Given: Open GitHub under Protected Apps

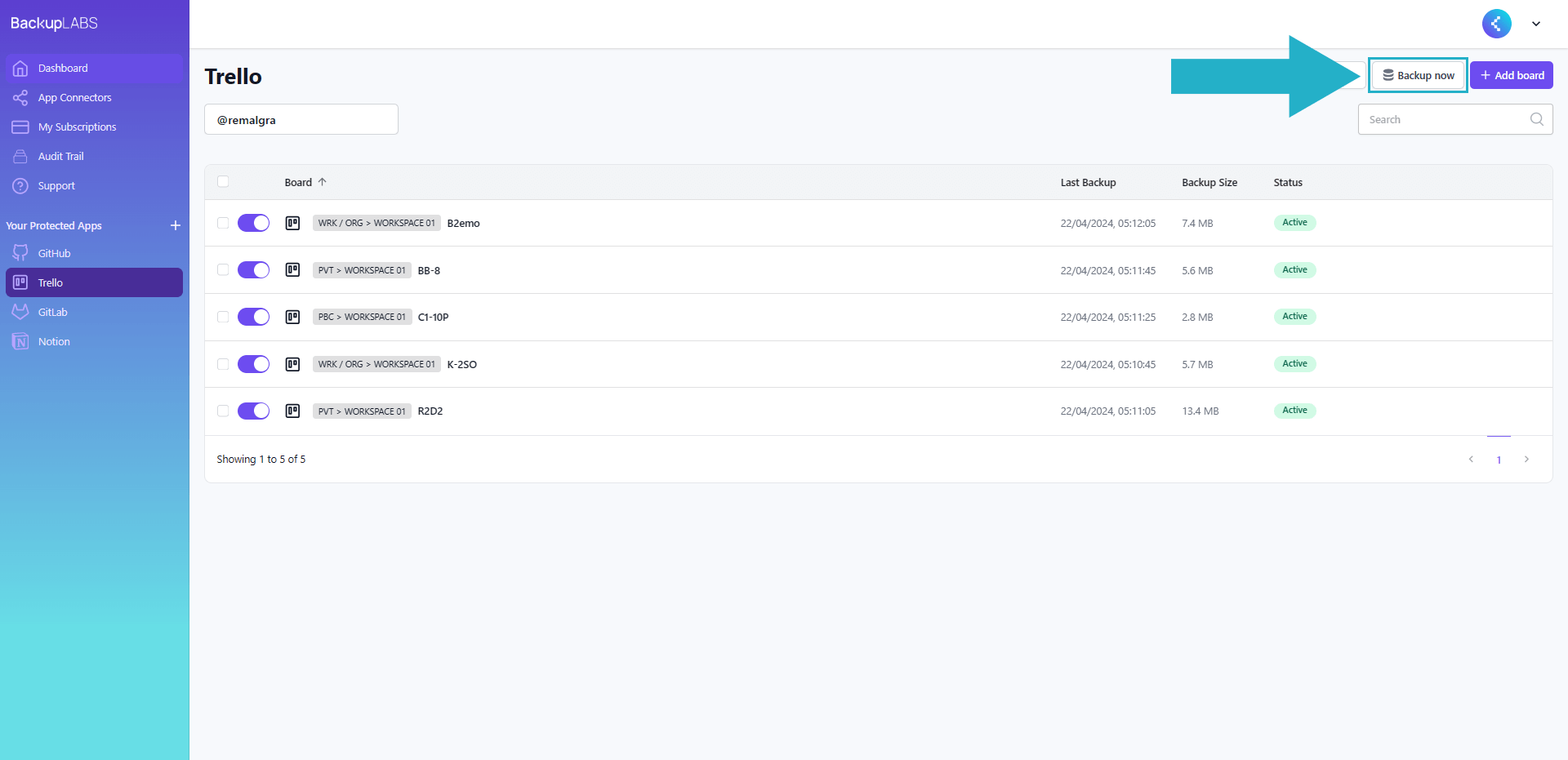Looking at the screenshot, I should click(x=94, y=254).
